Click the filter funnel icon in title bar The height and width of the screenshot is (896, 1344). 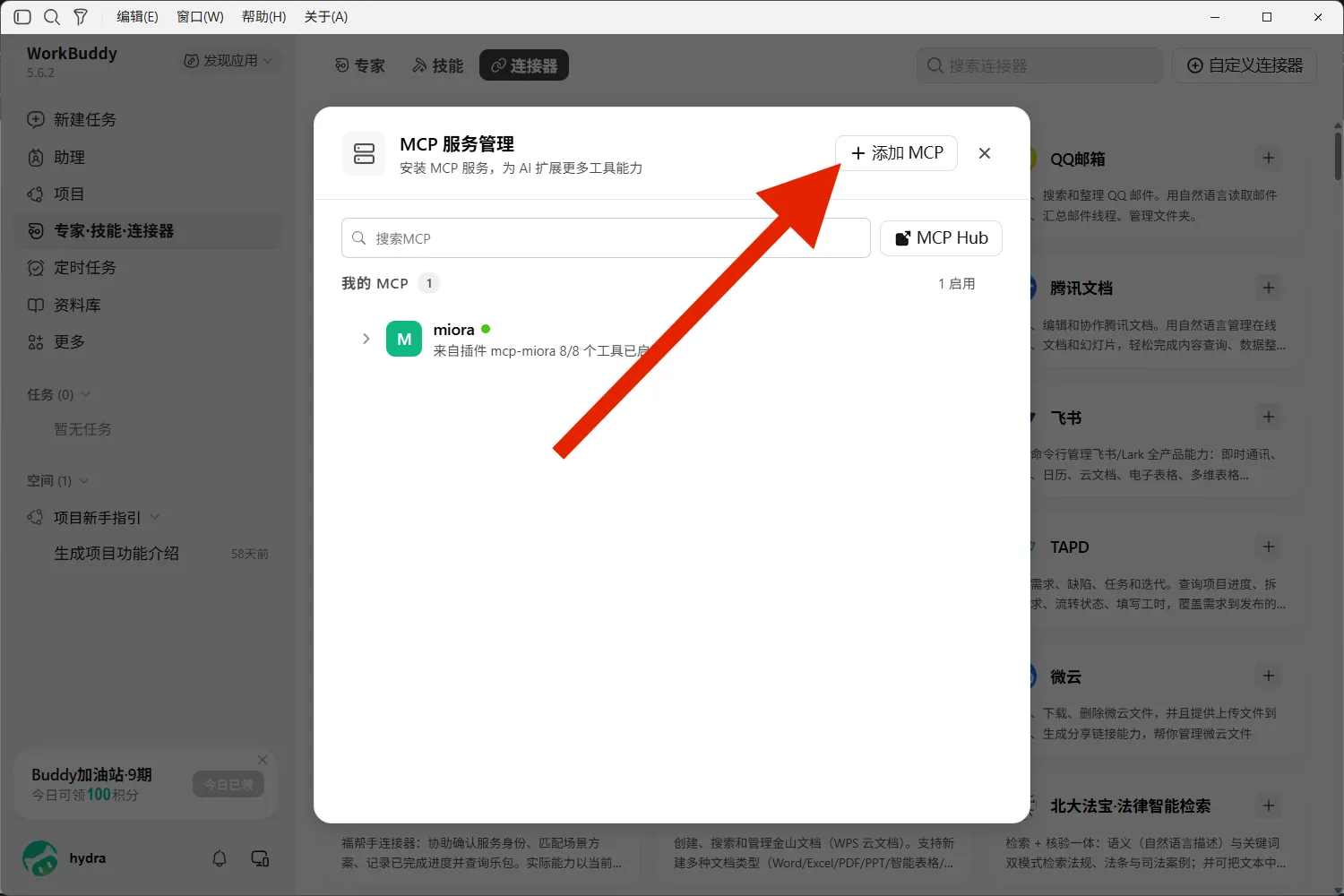tap(81, 17)
